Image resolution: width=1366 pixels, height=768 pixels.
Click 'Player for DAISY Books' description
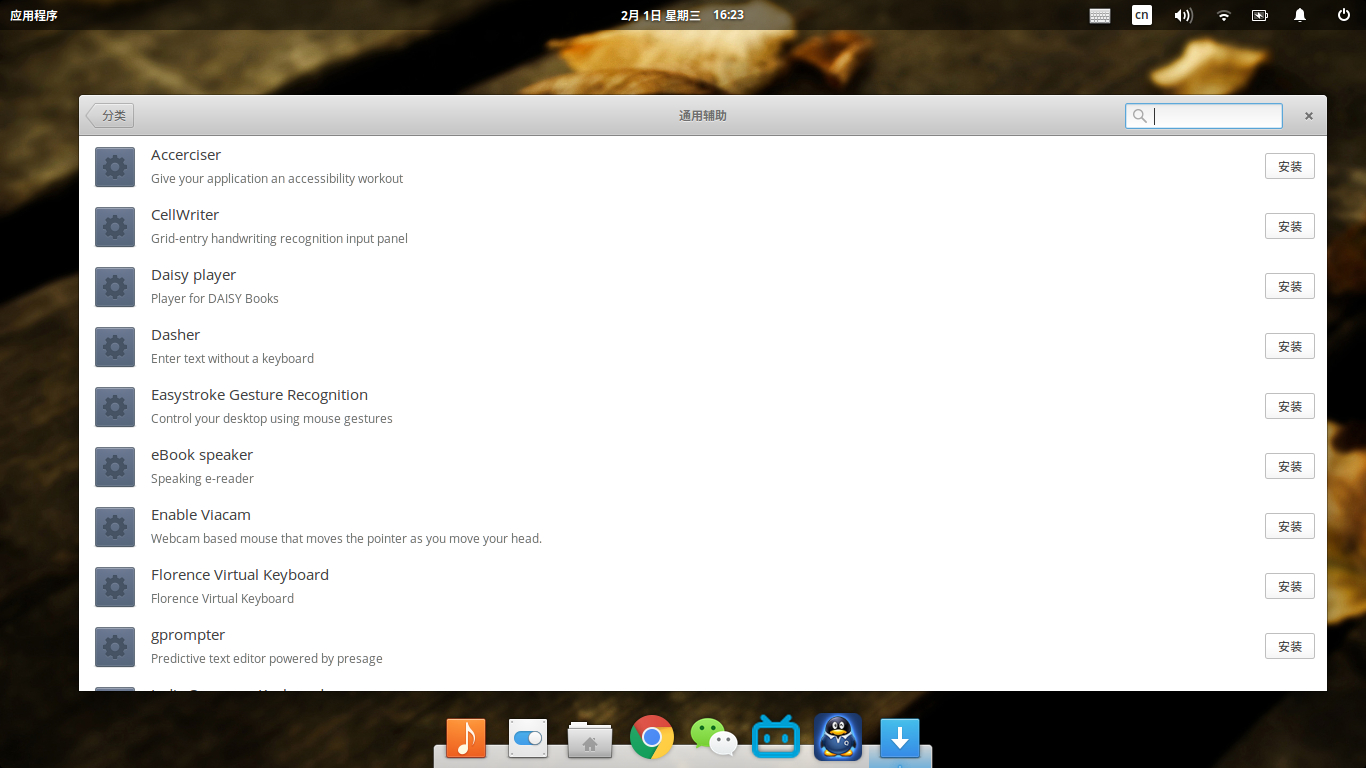(215, 299)
